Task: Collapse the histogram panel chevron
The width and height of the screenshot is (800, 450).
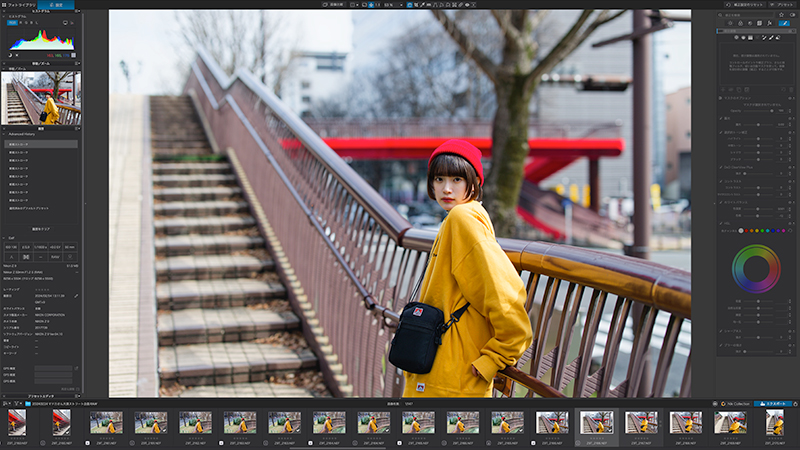Action: [x=4, y=16]
